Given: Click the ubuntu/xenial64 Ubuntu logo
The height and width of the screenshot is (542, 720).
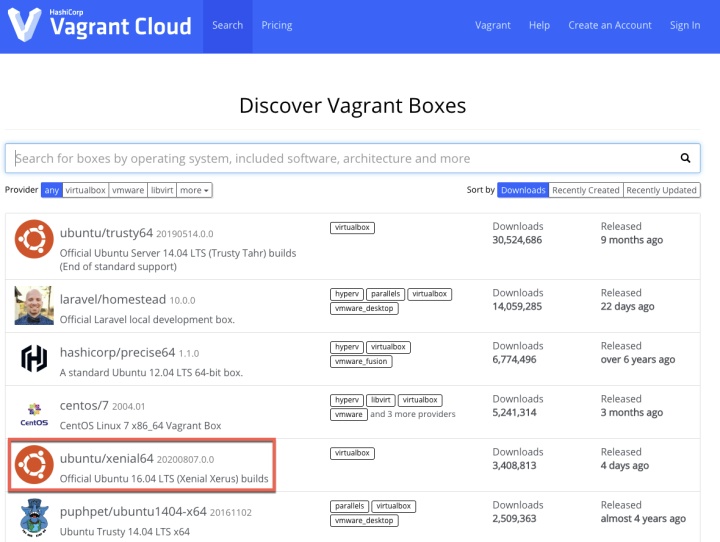Looking at the screenshot, I should (x=34, y=464).
